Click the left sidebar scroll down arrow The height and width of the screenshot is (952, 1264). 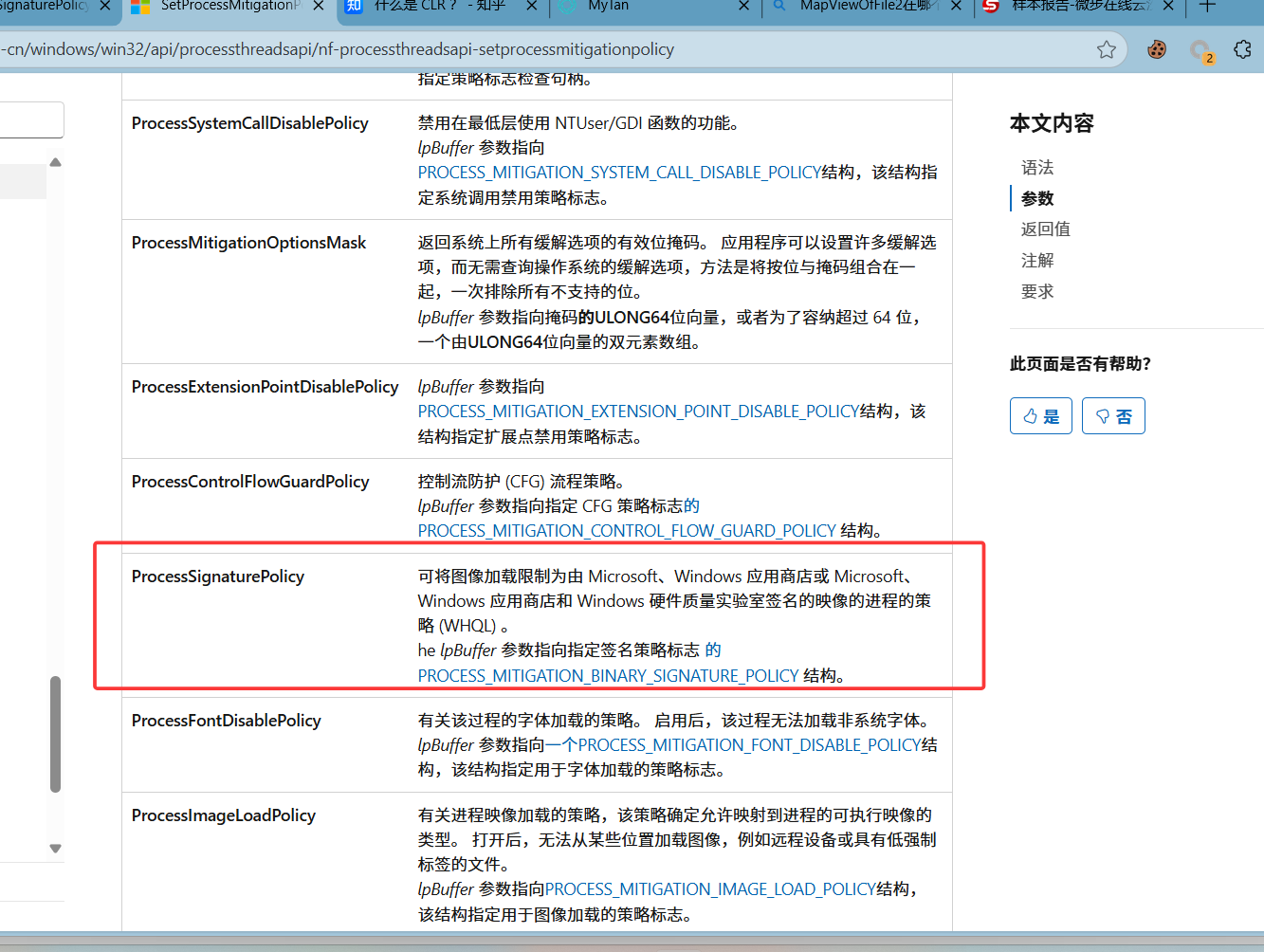pos(55,849)
